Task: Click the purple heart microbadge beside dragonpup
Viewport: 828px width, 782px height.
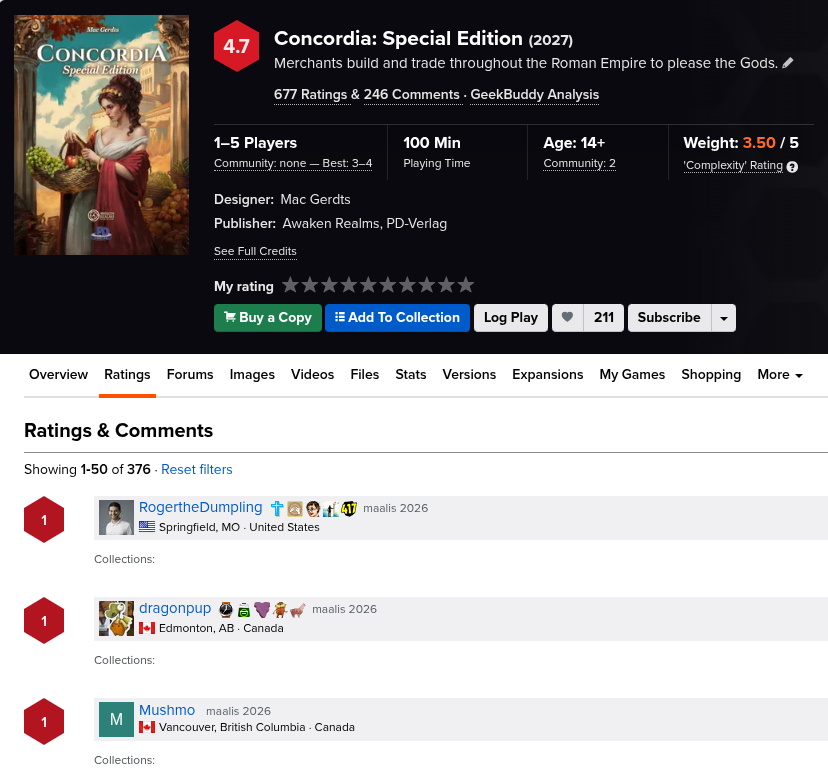Action: point(262,609)
